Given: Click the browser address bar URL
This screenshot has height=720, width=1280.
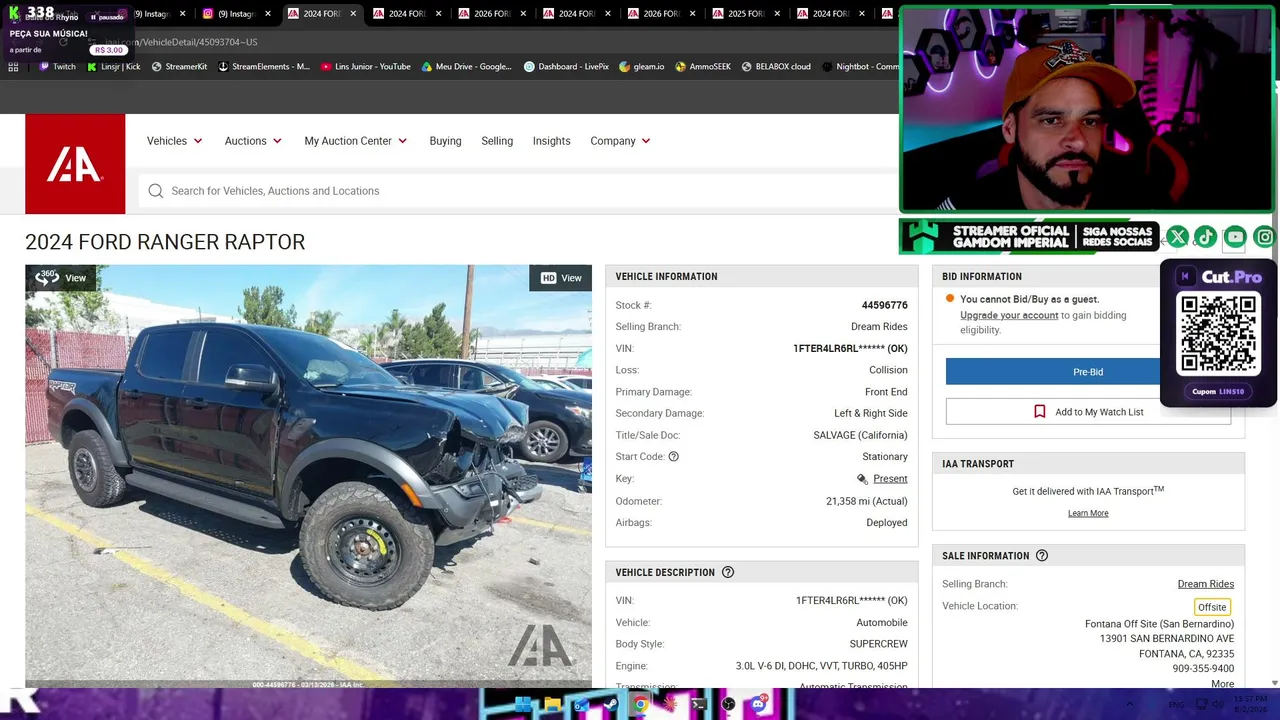Looking at the screenshot, I should [x=181, y=42].
